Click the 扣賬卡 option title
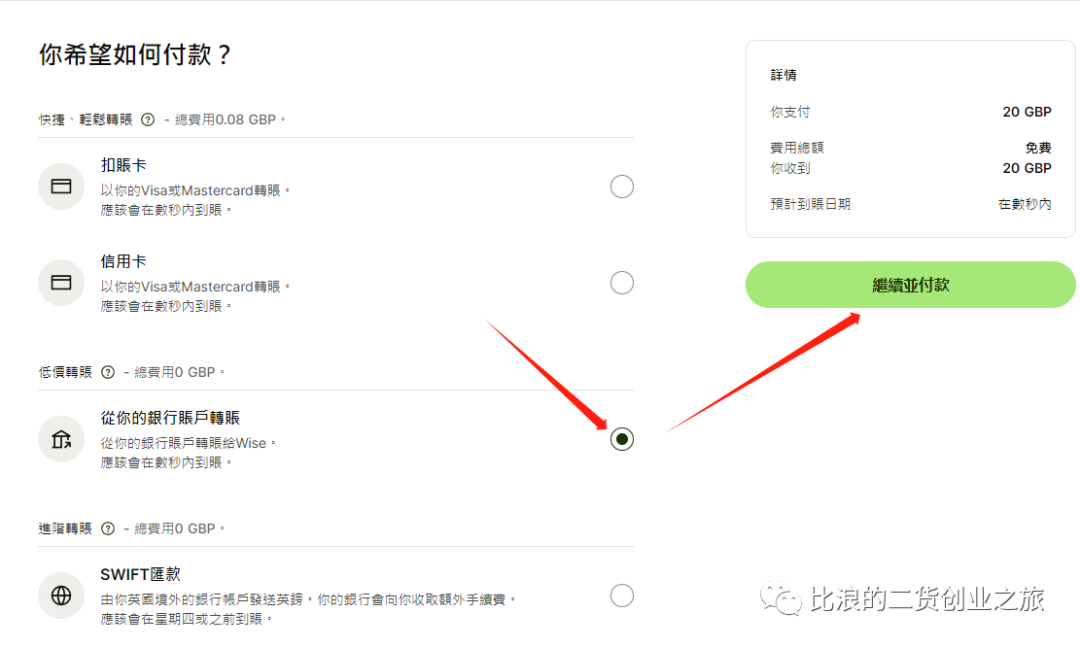The width and height of the screenshot is (1080, 647). point(123,165)
